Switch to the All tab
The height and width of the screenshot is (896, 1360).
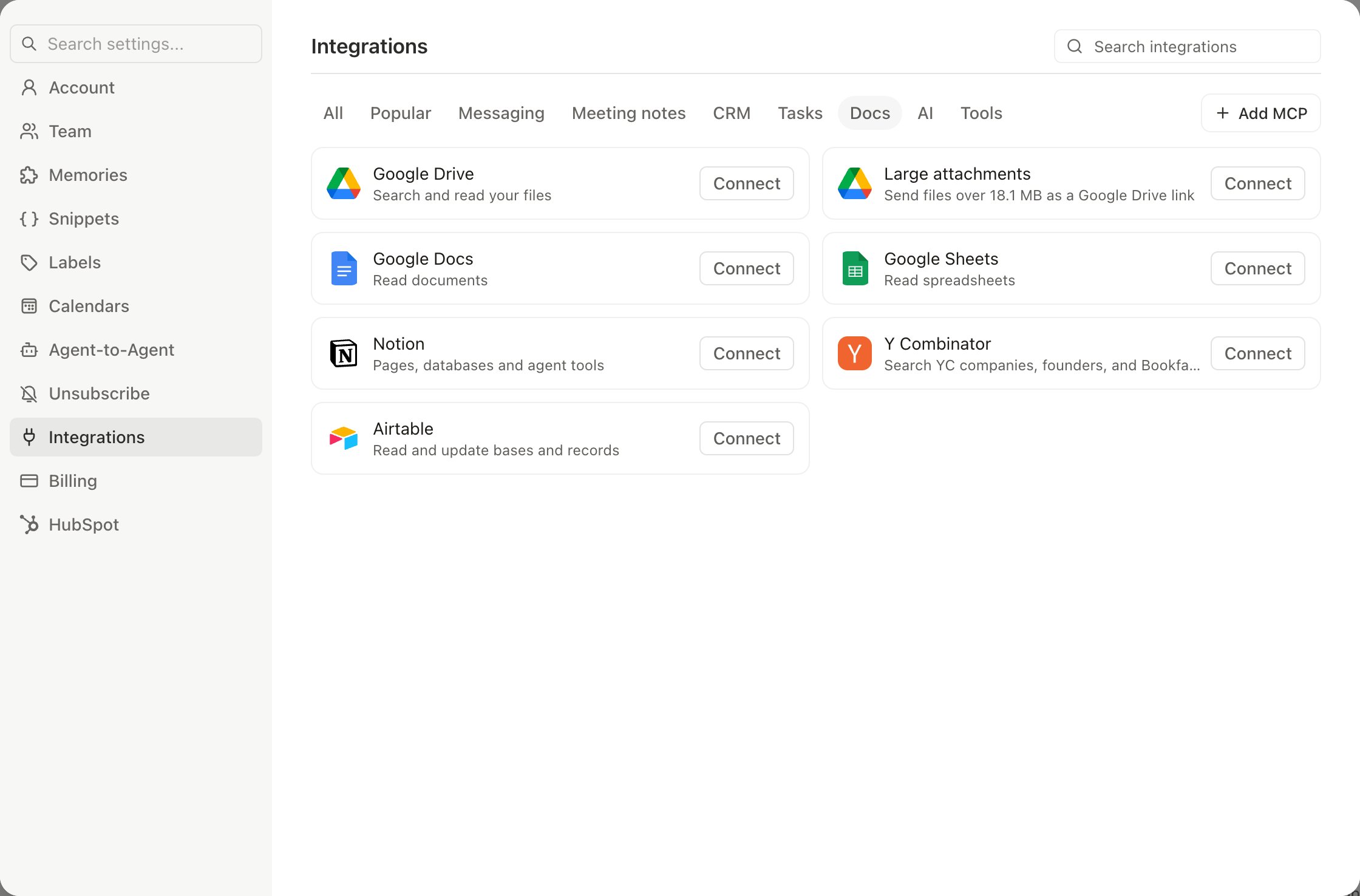333,113
